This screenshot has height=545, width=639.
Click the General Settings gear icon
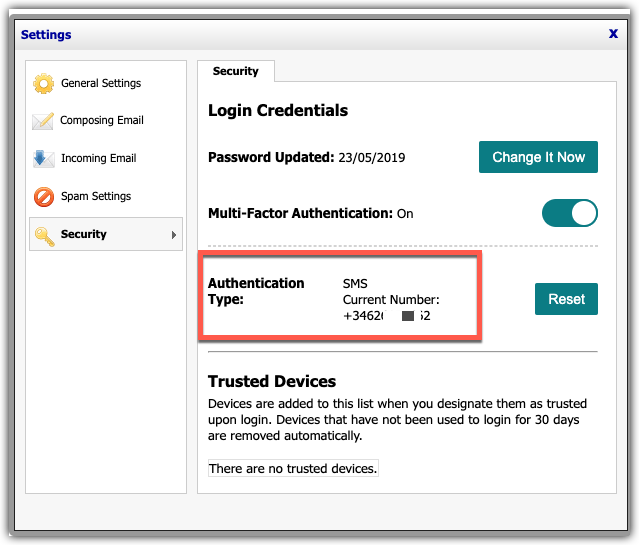(43, 84)
